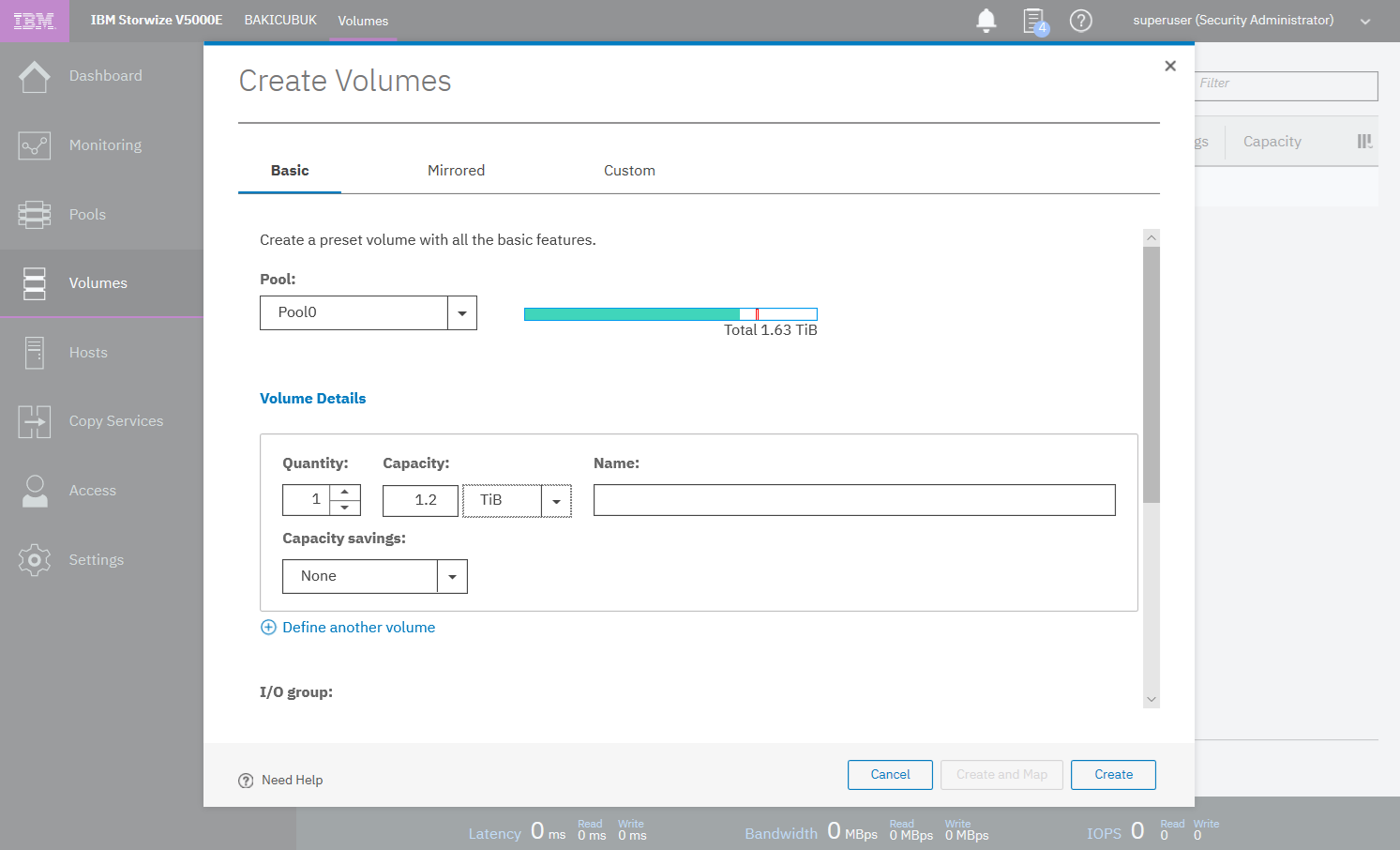Open the Volumes sidebar icon
Screen dimensions: 1400x850
pos(35,283)
